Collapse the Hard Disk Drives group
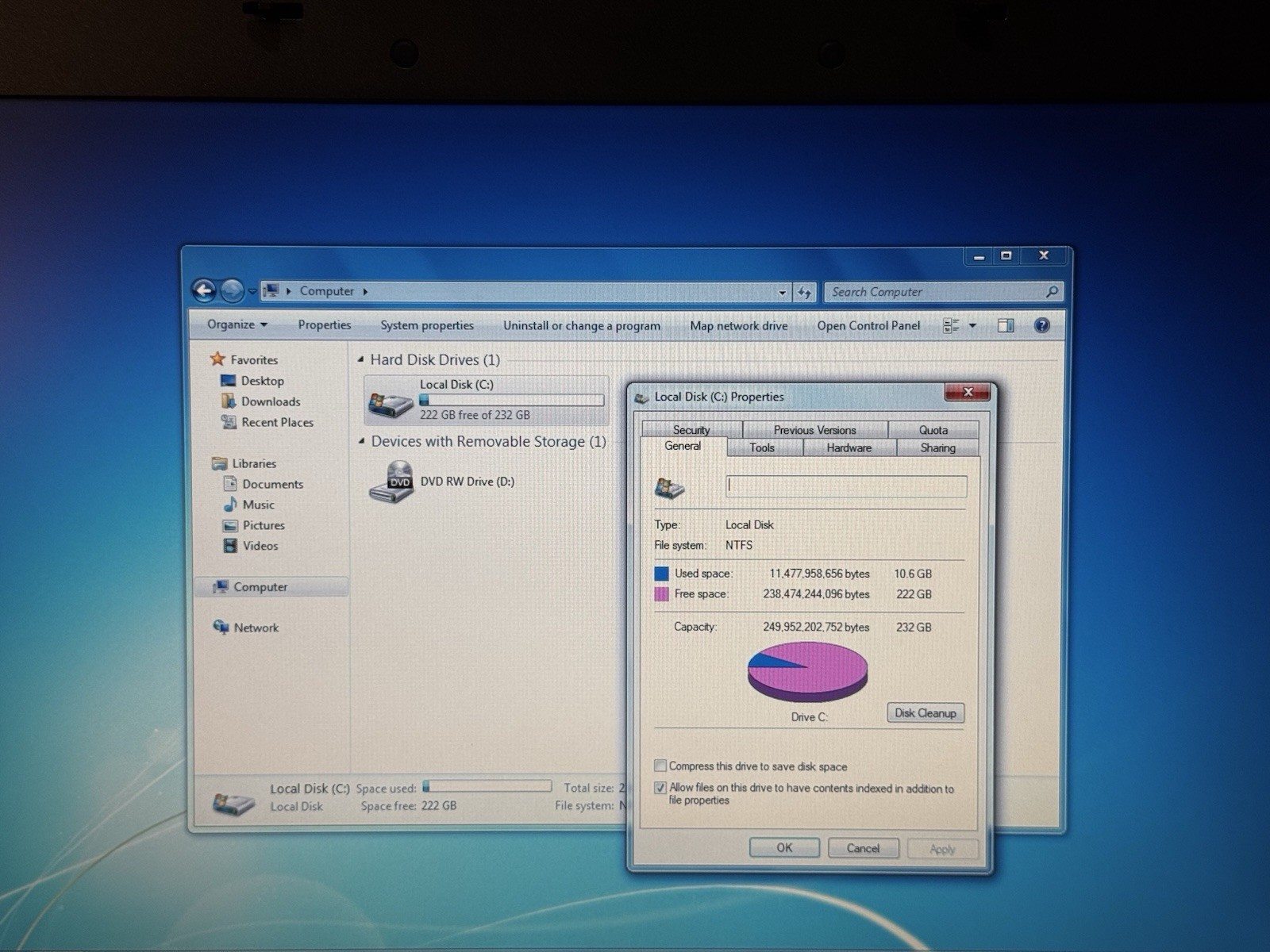The image size is (1270, 952). pyautogui.click(x=361, y=359)
